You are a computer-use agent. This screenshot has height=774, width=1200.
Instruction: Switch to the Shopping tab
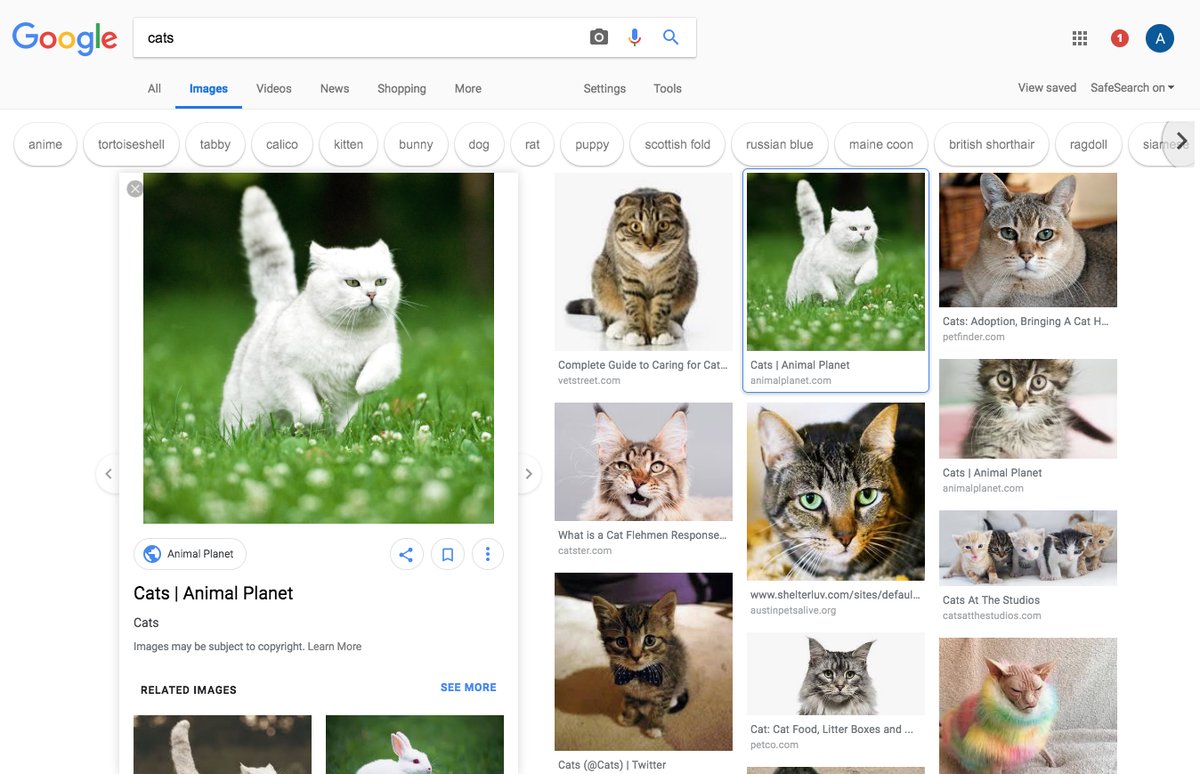point(401,88)
